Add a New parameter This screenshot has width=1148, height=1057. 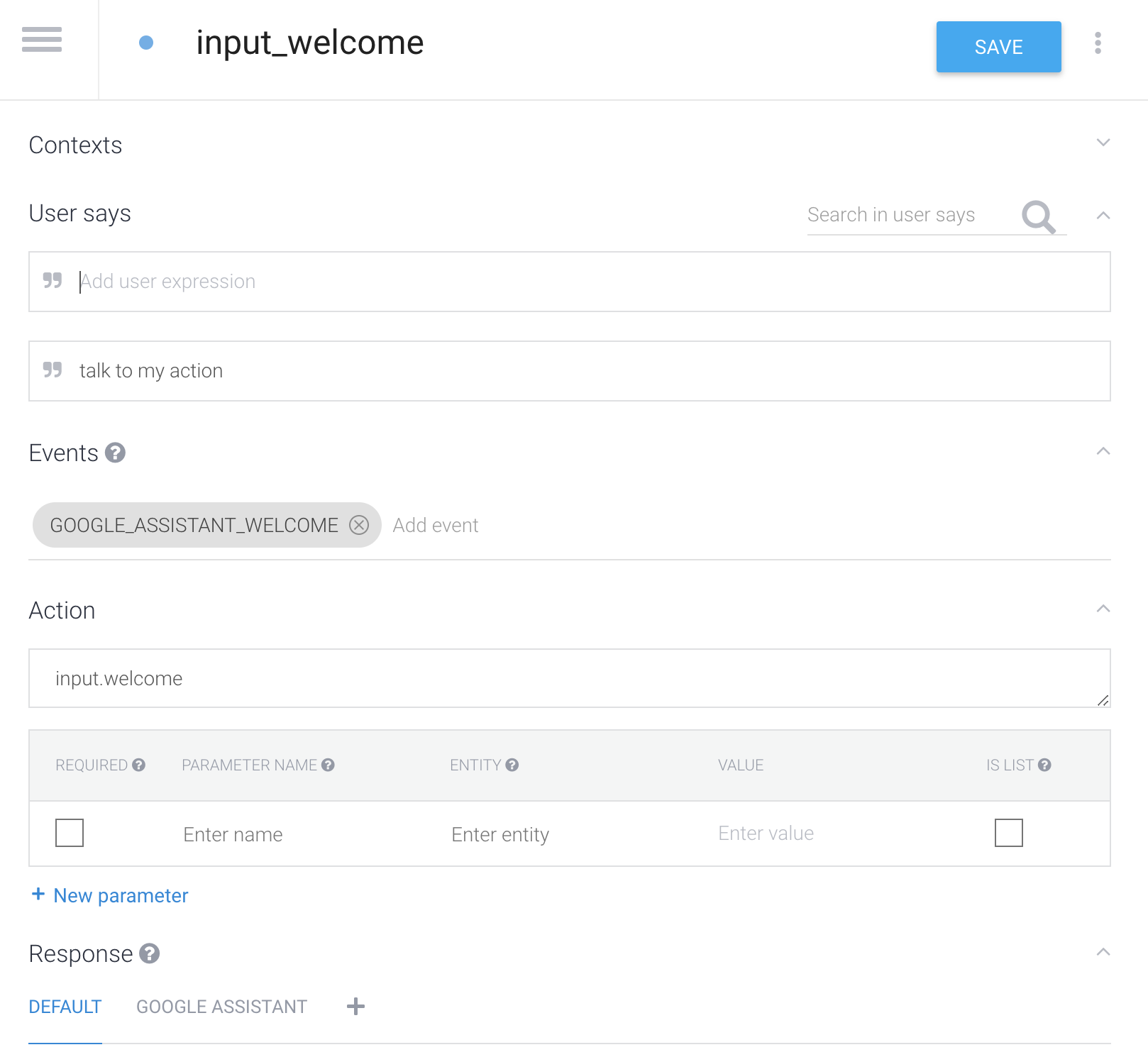pos(110,895)
